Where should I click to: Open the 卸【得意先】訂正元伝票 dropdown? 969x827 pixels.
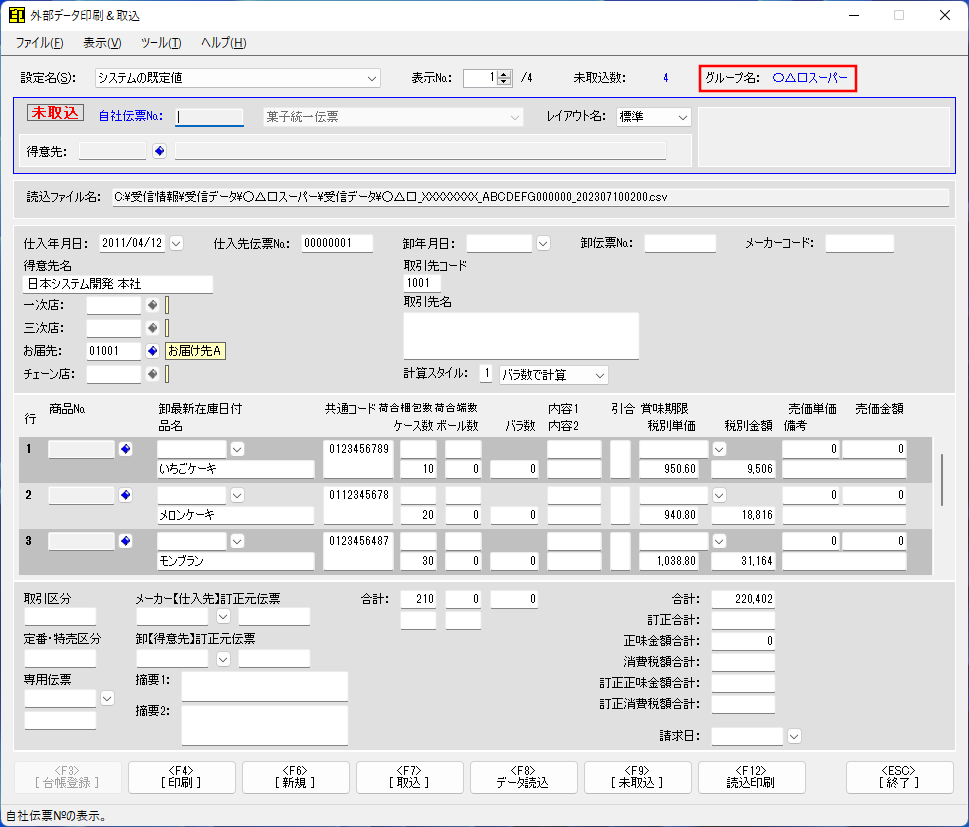tap(223, 659)
